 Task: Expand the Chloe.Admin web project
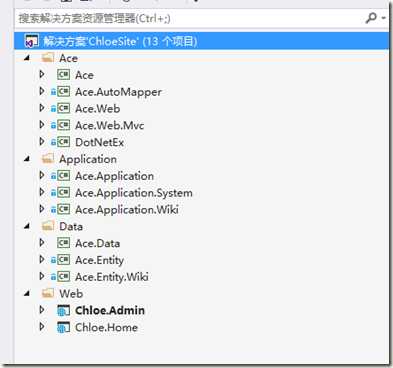point(42,310)
